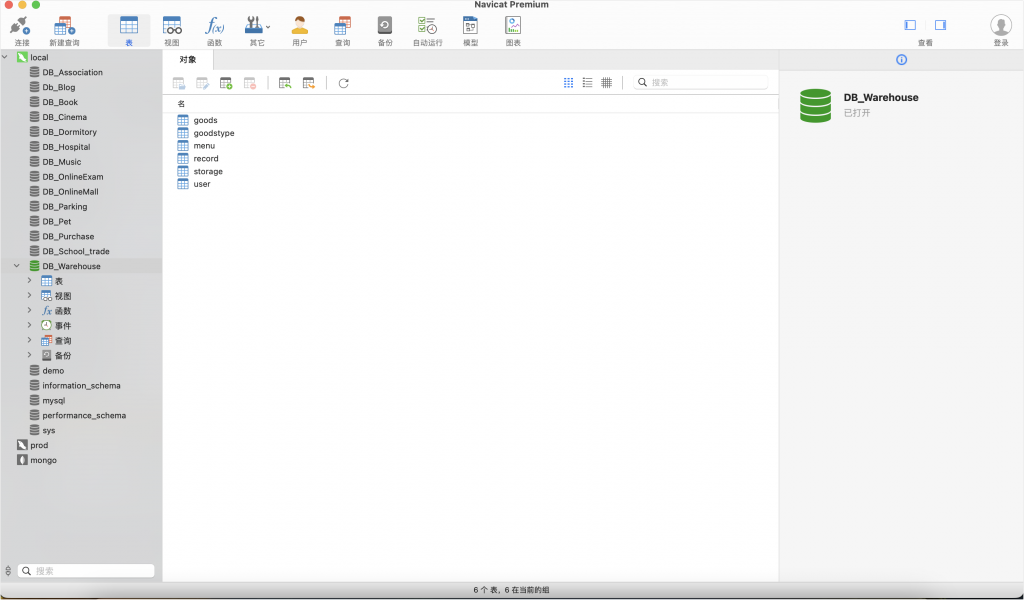Click the refresh icon in the object toolbar

344,83
